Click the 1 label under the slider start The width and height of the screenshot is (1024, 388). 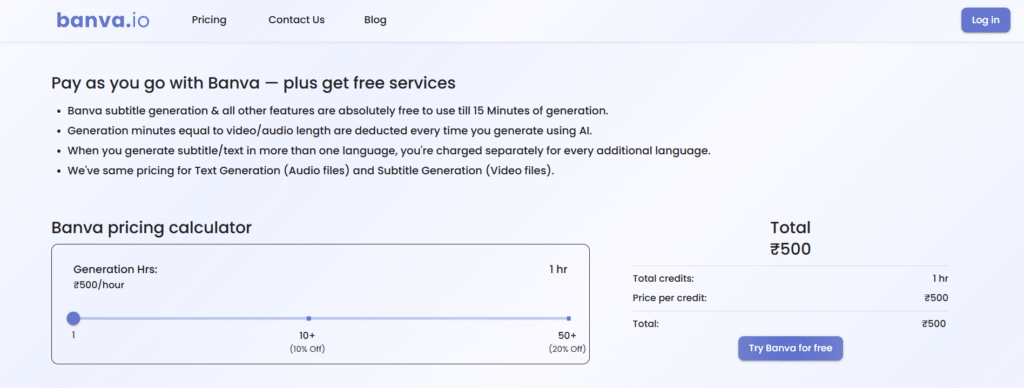coord(73,335)
